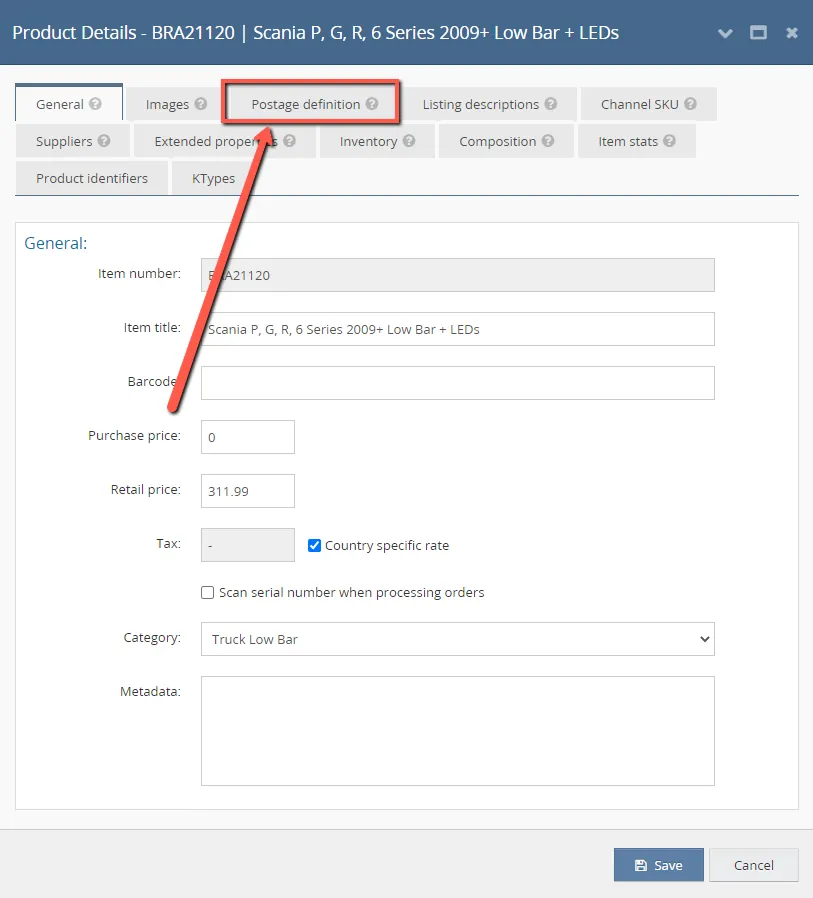
Task: Click help icon beside Extended properties
Action: [x=289, y=140]
